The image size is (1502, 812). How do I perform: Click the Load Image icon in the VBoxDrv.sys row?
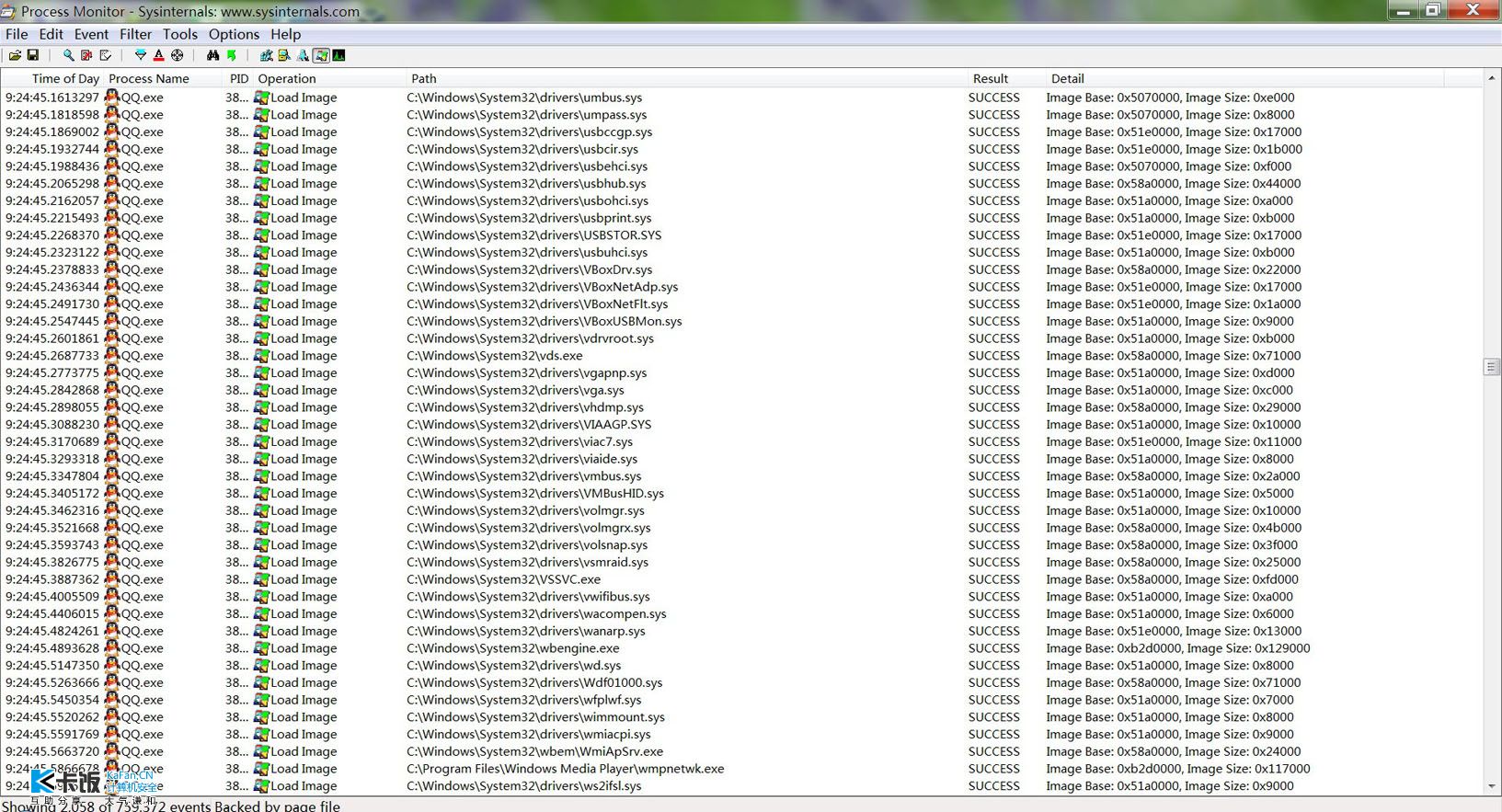262,269
